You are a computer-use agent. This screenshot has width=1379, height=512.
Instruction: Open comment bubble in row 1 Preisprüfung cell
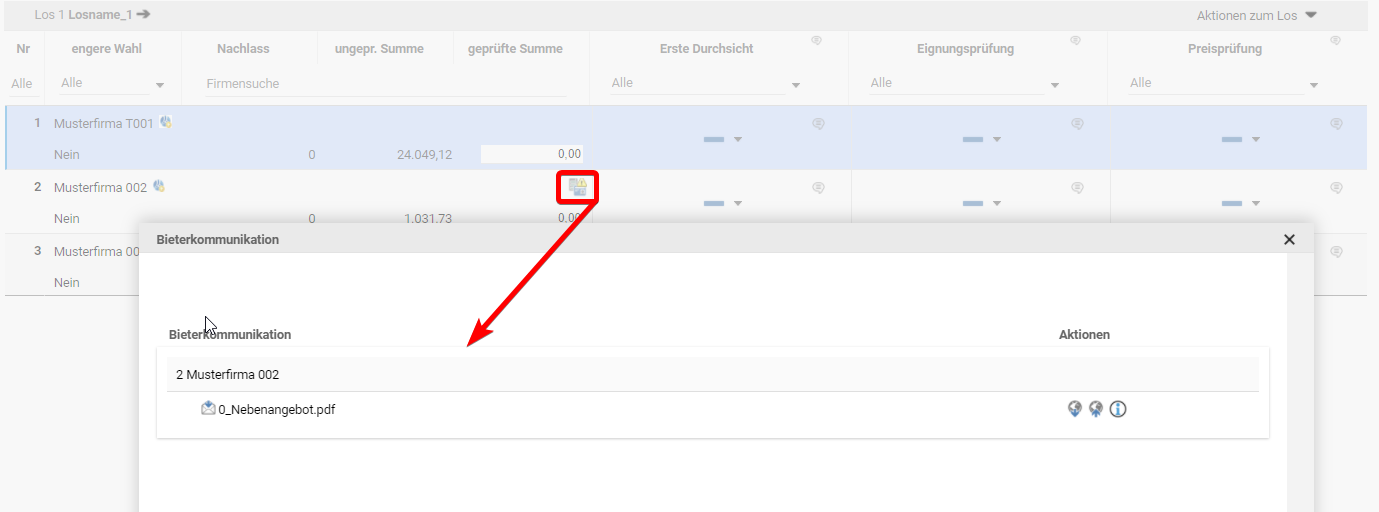1336,124
